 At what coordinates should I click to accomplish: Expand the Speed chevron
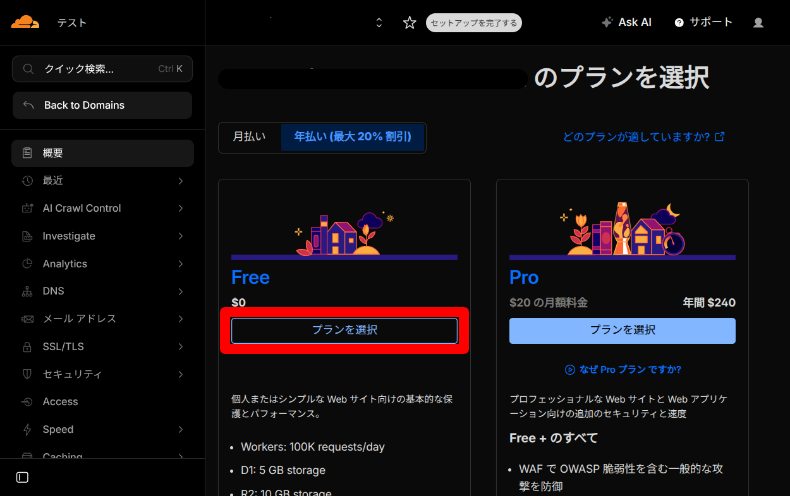(180, 429)
